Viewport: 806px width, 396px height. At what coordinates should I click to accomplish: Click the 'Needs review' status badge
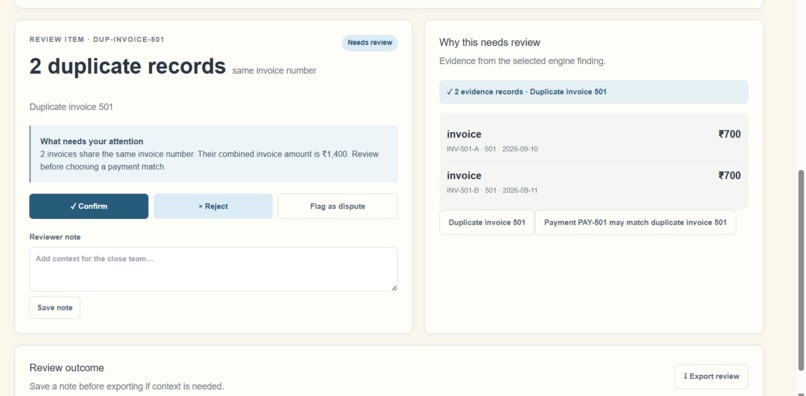click(x=370, y=43)
